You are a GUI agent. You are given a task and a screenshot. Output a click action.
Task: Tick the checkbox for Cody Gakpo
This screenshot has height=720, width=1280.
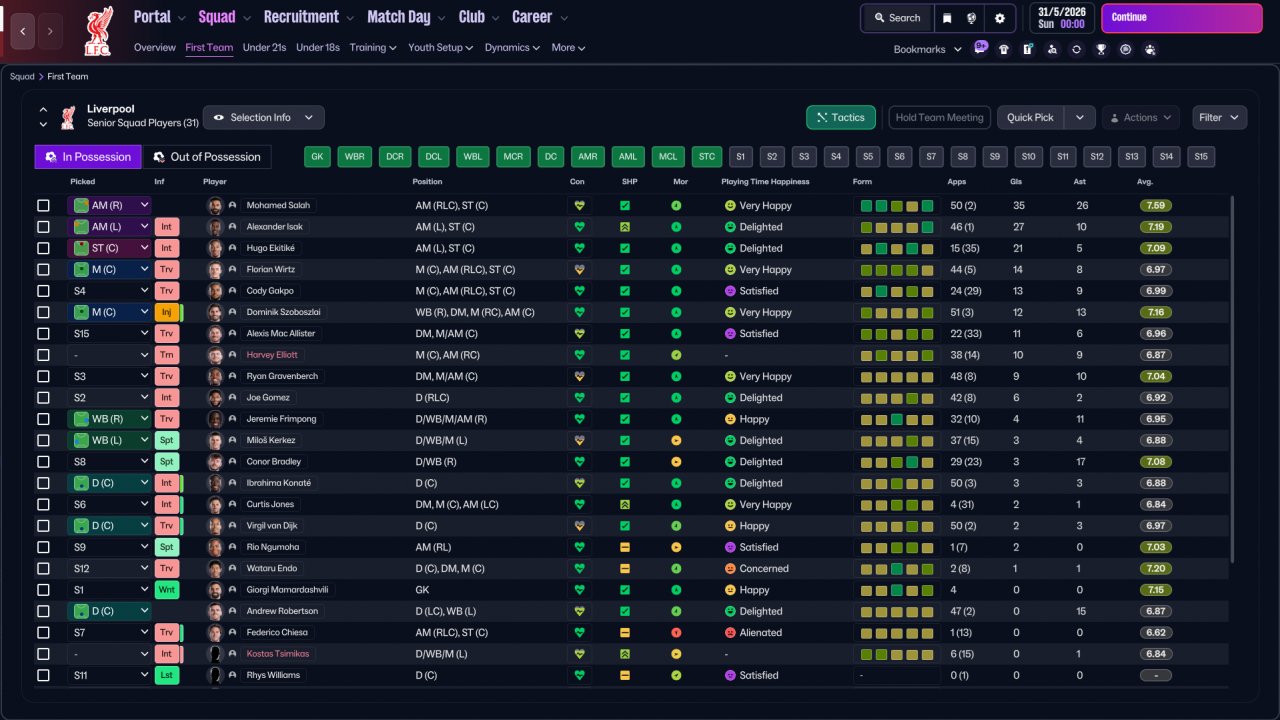[x=43, y=291]
